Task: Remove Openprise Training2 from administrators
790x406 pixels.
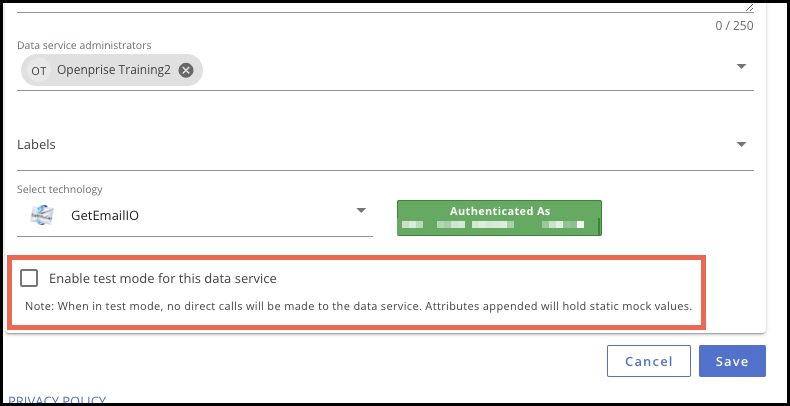Action: tap(186, 71)
